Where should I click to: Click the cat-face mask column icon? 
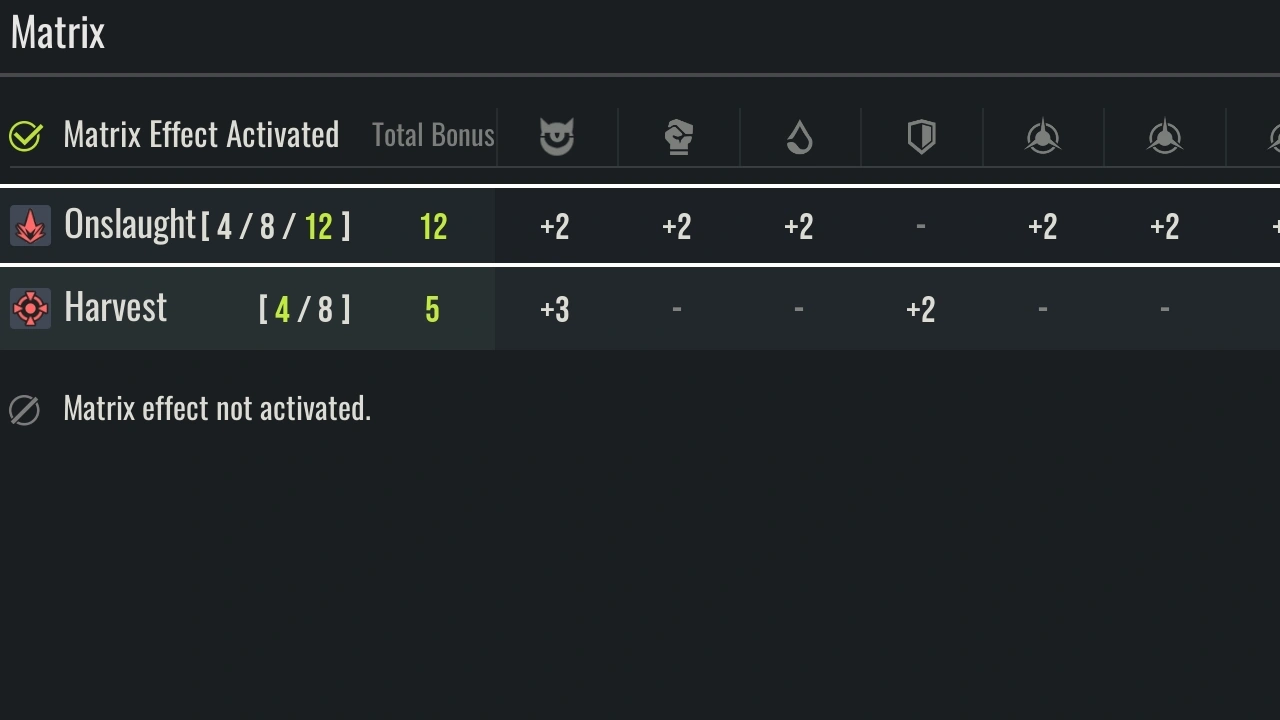coord(556,136)
